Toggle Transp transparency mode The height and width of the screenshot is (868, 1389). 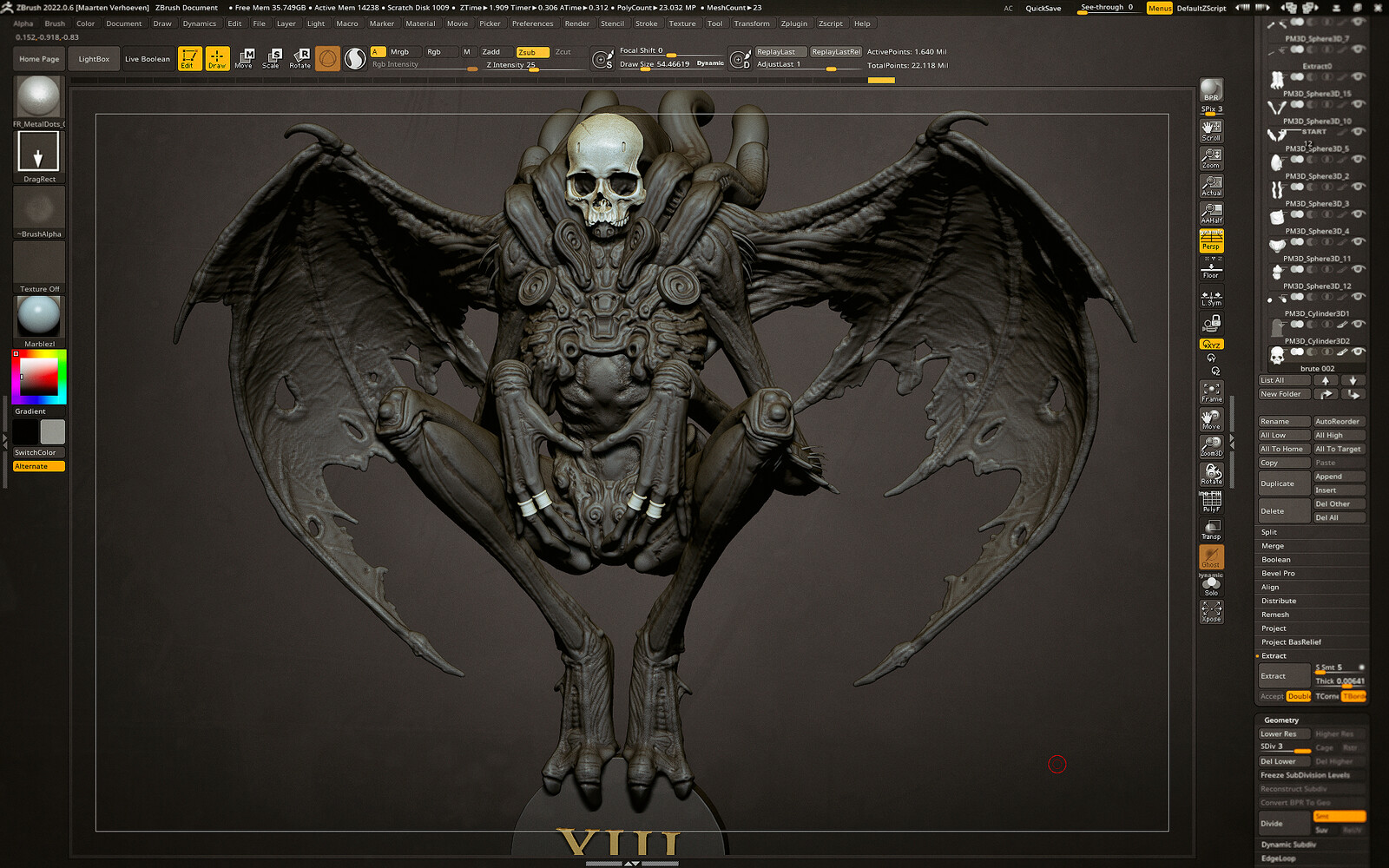pos(1211,529)
